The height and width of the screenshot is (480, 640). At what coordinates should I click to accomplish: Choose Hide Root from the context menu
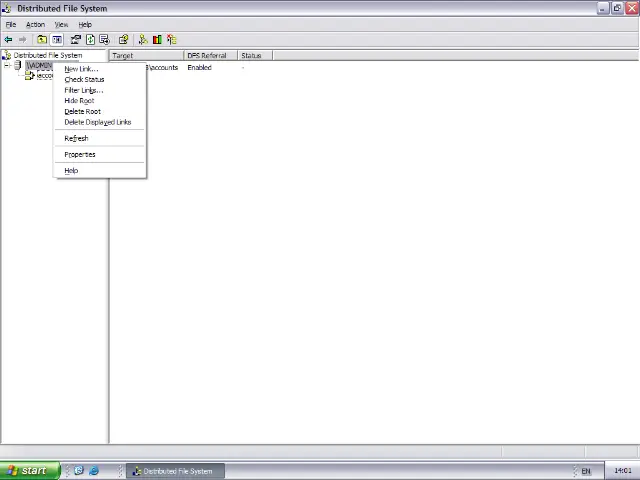100,101
